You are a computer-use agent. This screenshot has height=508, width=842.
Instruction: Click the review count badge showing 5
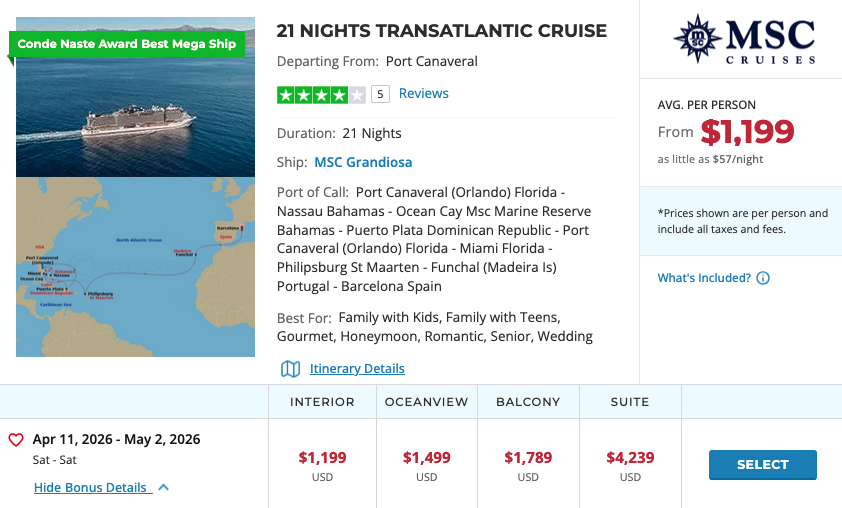(x=380, y=94)
